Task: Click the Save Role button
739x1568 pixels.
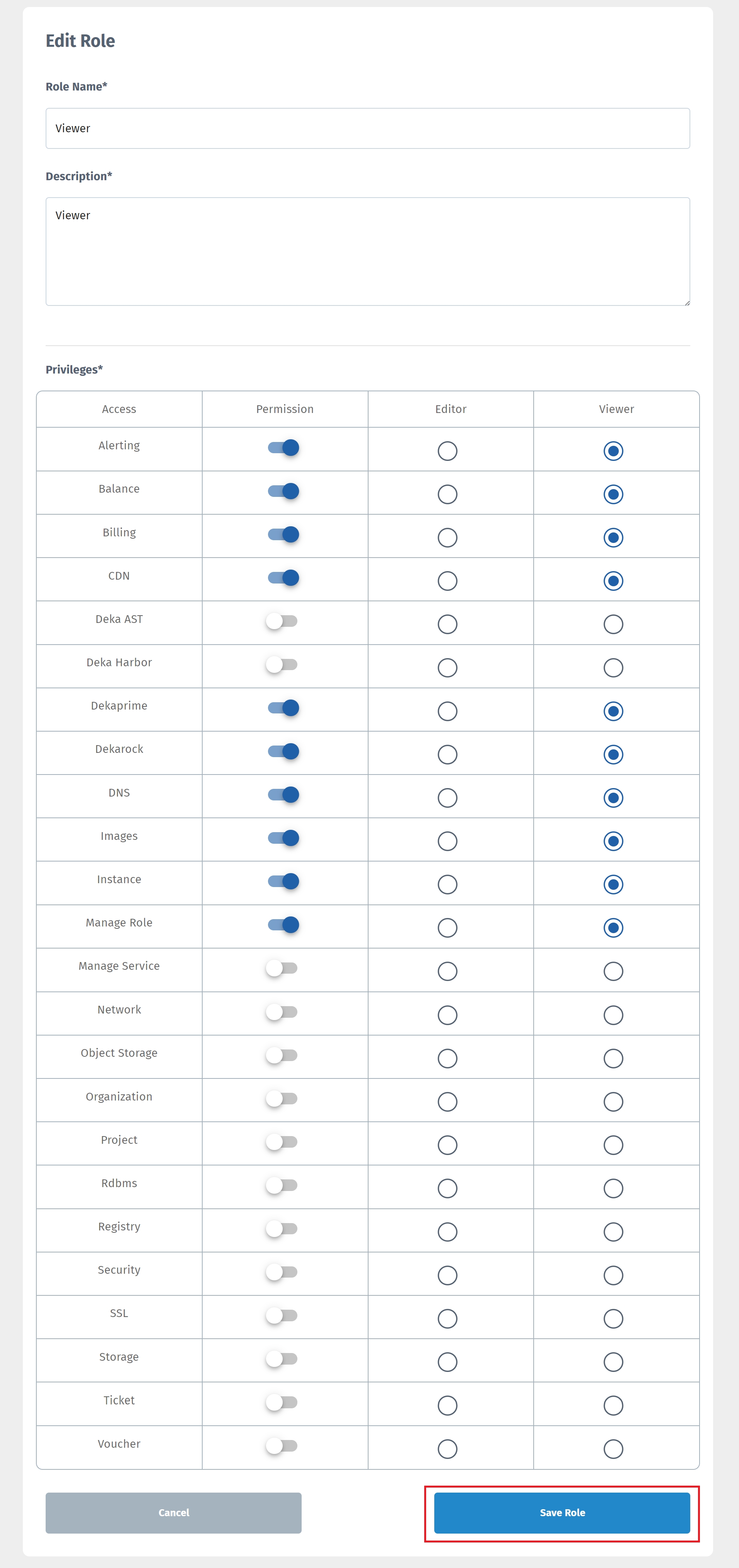Action: 561,1513
